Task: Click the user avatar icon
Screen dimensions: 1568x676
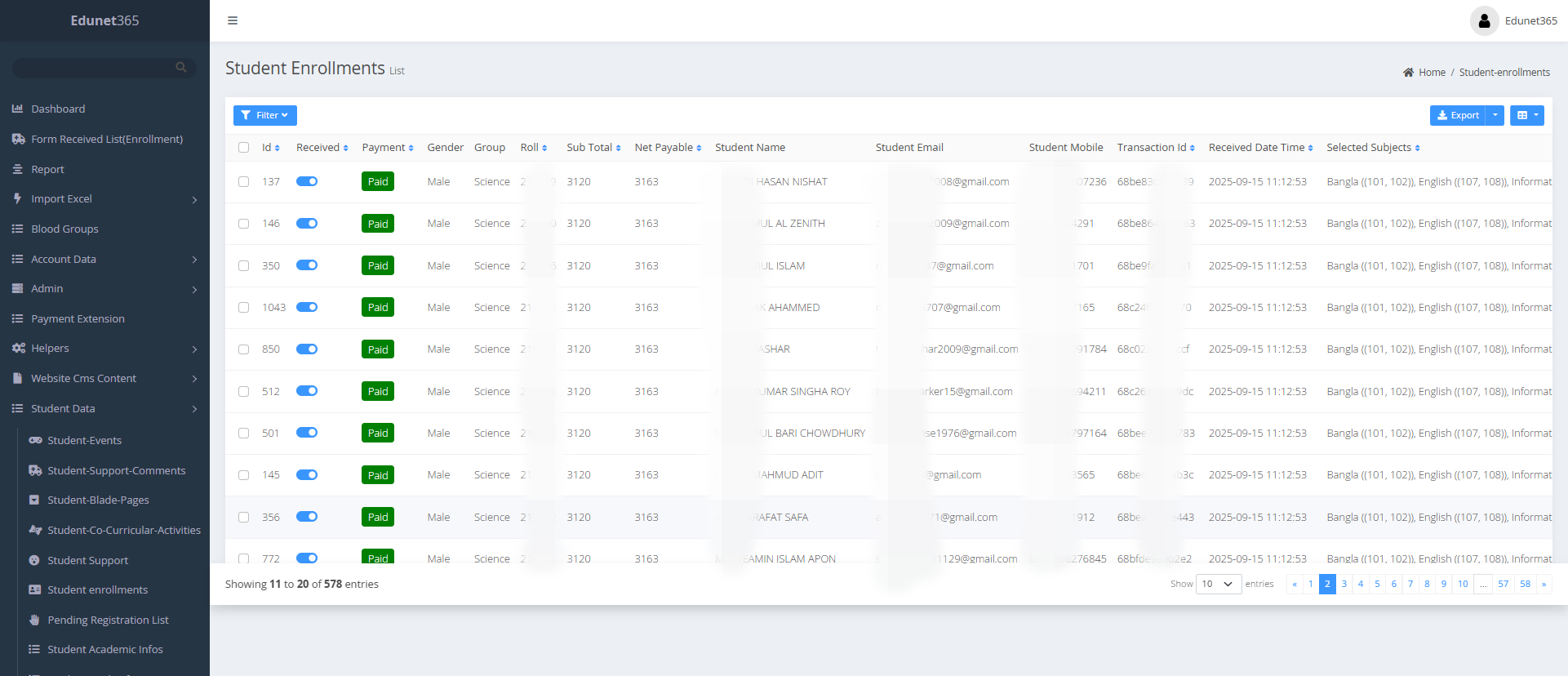Action: [1484, 21]
